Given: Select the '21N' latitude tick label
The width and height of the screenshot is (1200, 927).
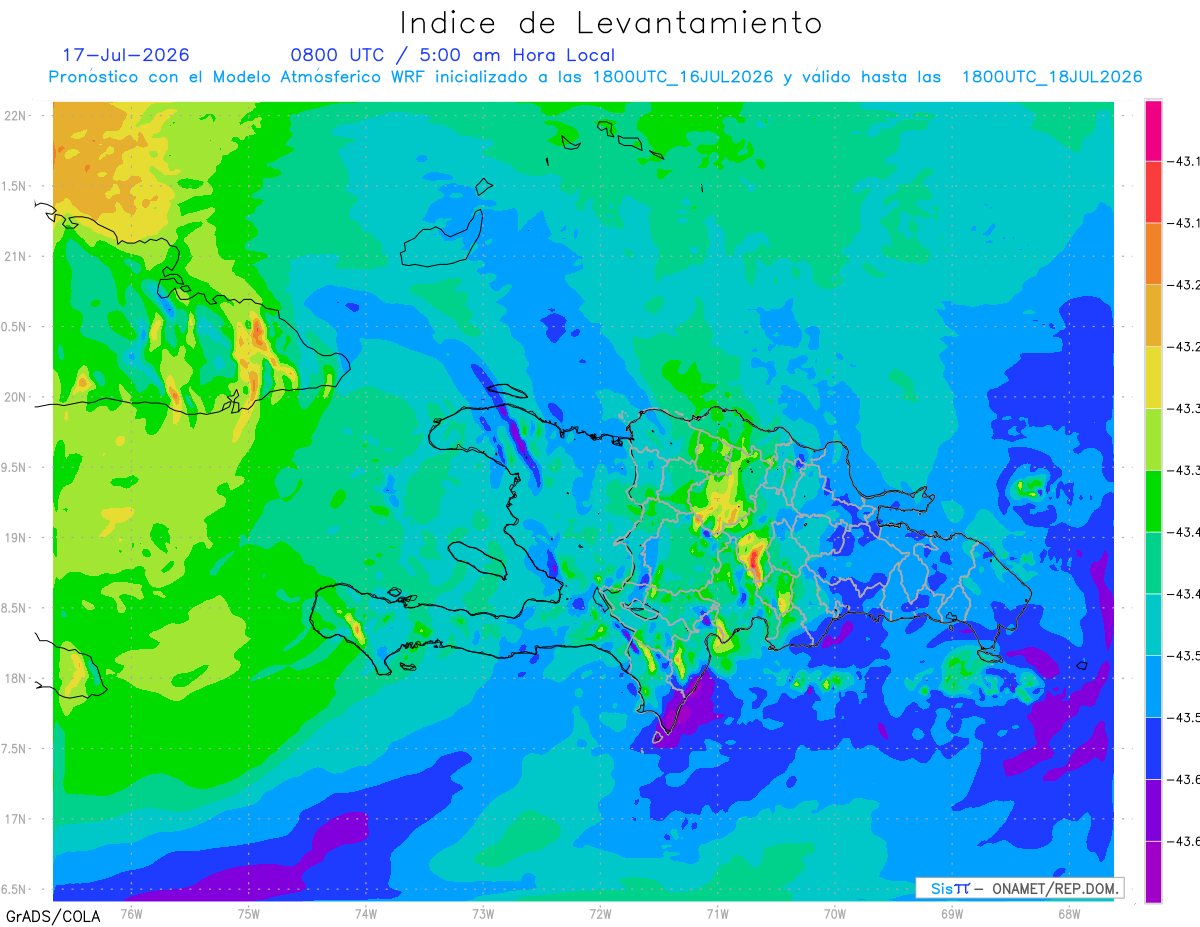Looking at the screenshot, I should [x=16, y=256].
